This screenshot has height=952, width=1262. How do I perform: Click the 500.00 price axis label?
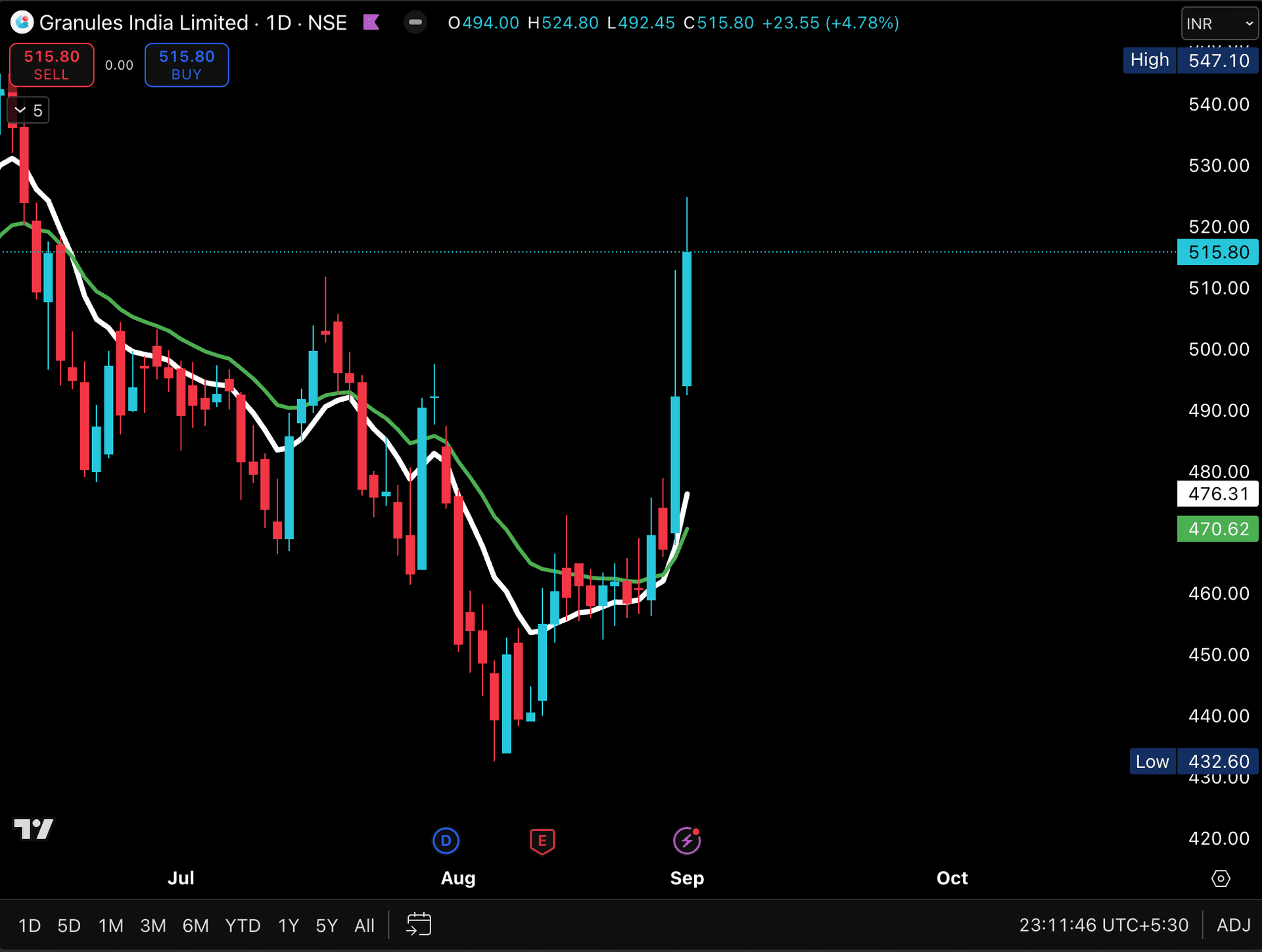point(1219,349)
